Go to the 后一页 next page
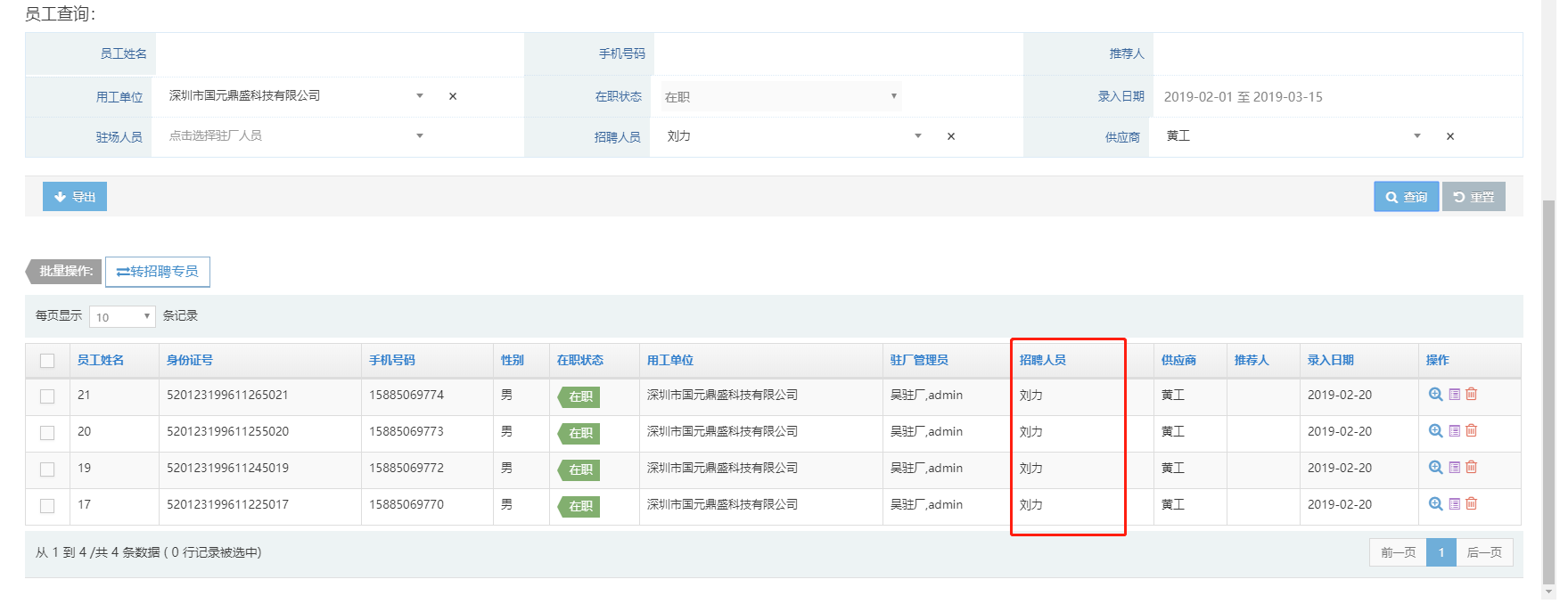Viewport: 1568px width, 604px height. pyautogui.click(x=1484, y=552)
